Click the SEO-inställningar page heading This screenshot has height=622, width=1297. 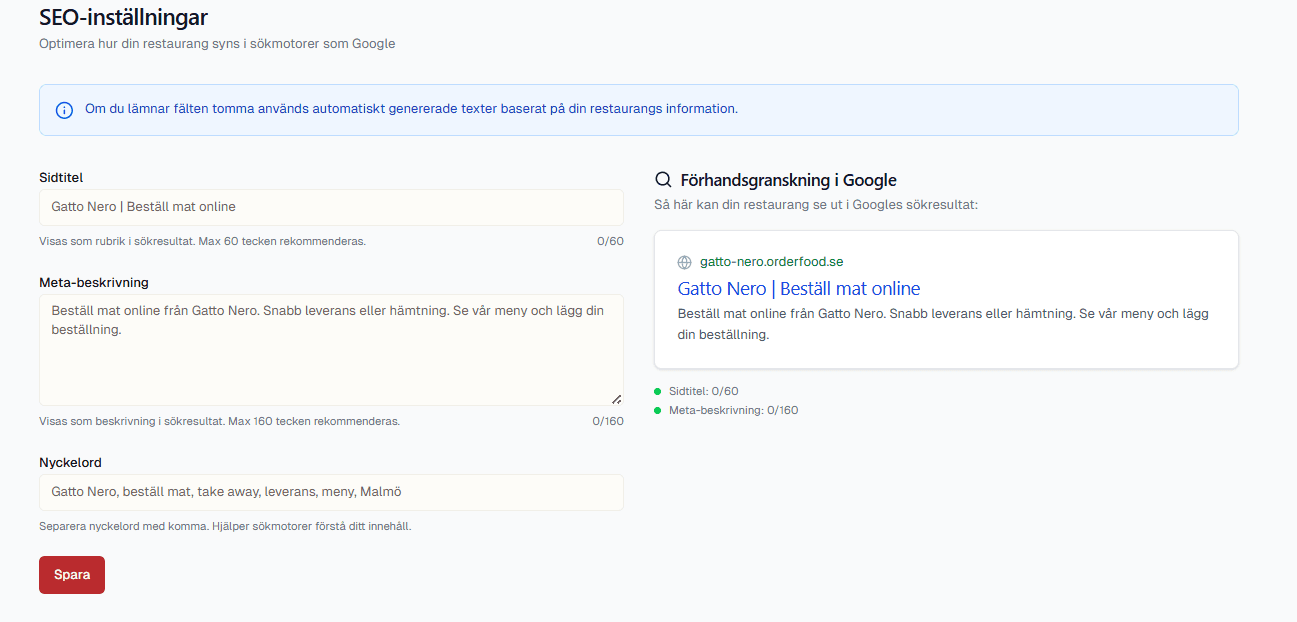(x=122, y=17)
